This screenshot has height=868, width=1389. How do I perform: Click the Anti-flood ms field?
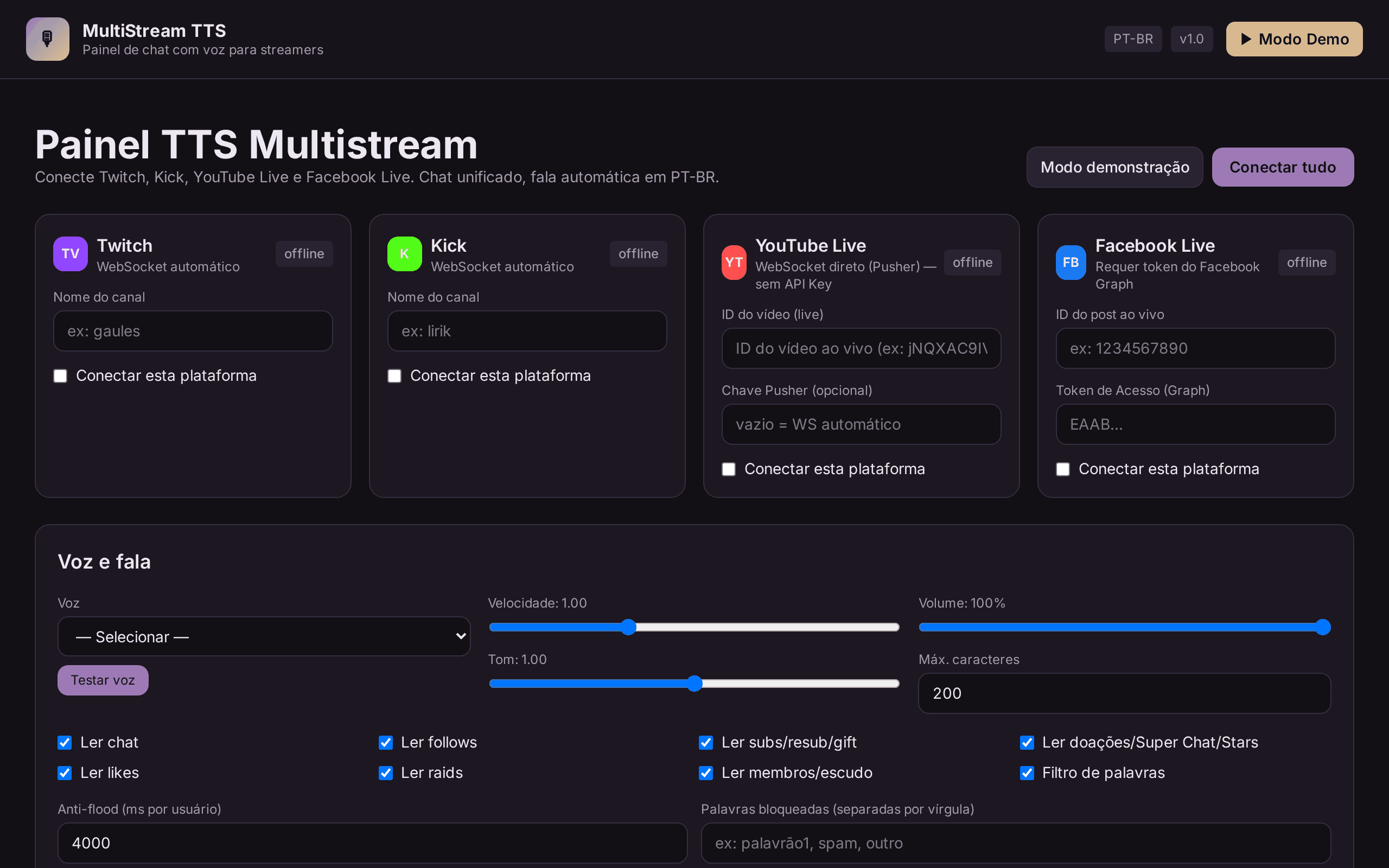coord(373,843)
